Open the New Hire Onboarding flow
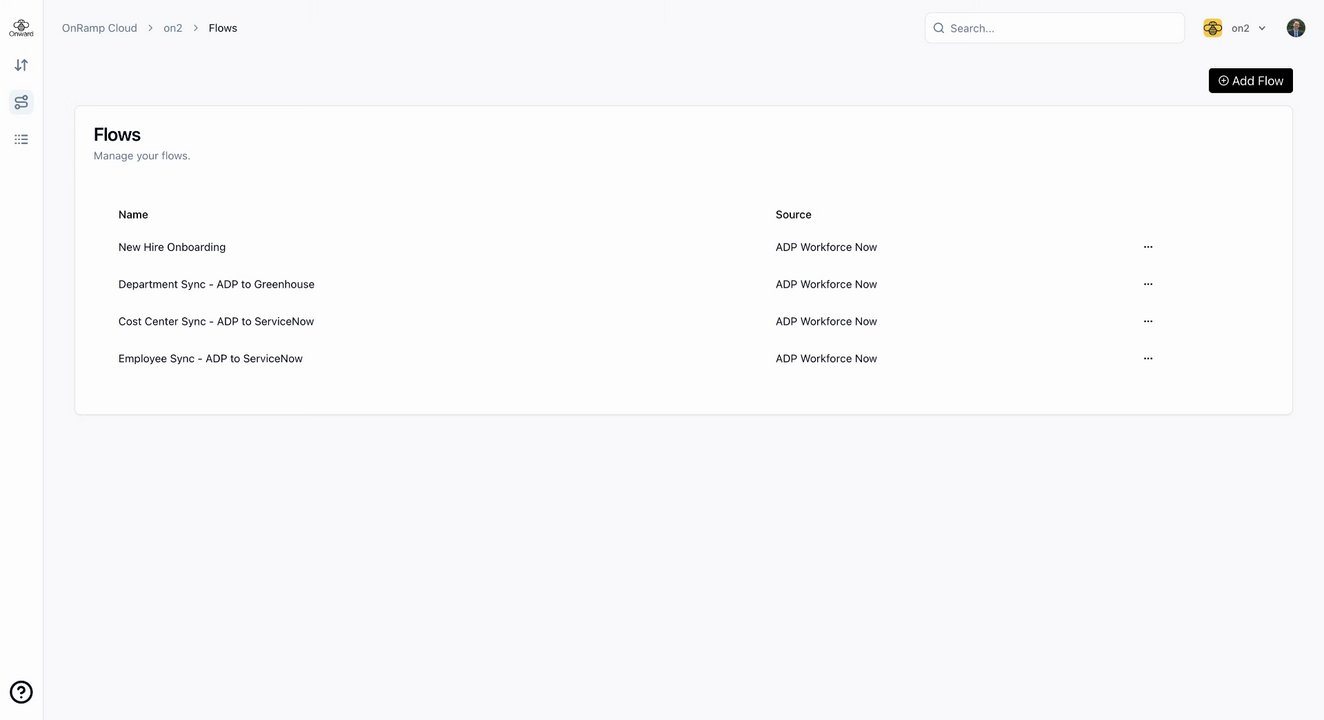The width and height of the screenshot is (1324, 720). pyautogui.click(x=172, y=247)
